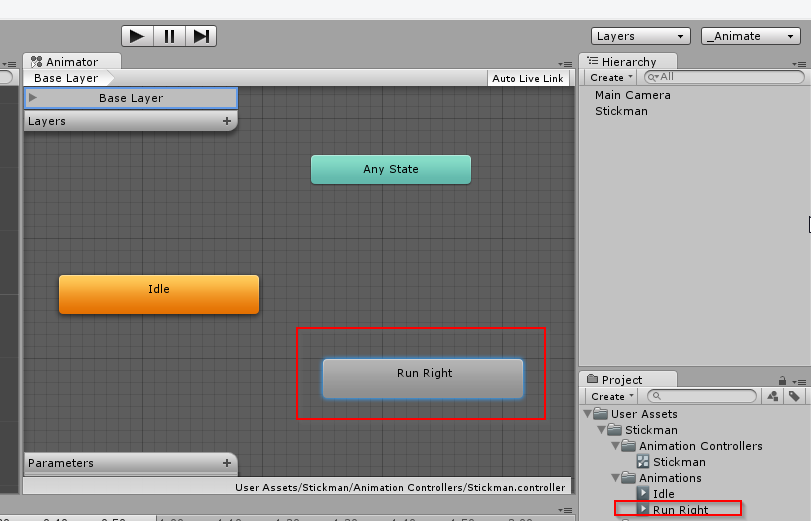
Task: Select the Idle animation clip in Project
Action: click(x=663, y=494)
